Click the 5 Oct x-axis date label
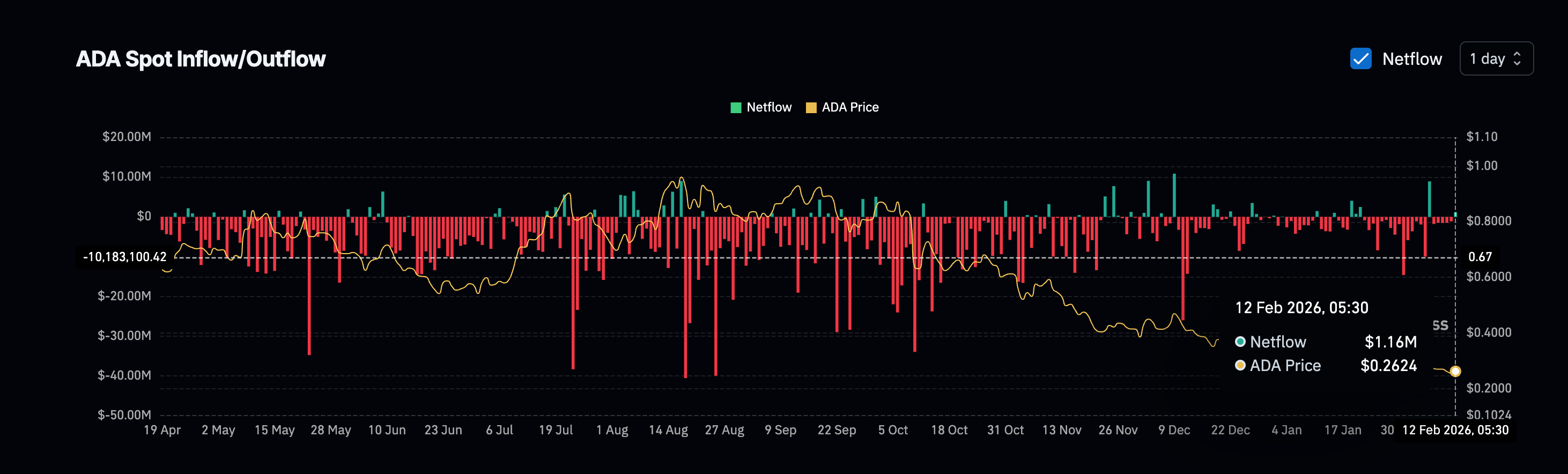The height and width of the screenshot is (474, 1568). click(x=892, y=430)
